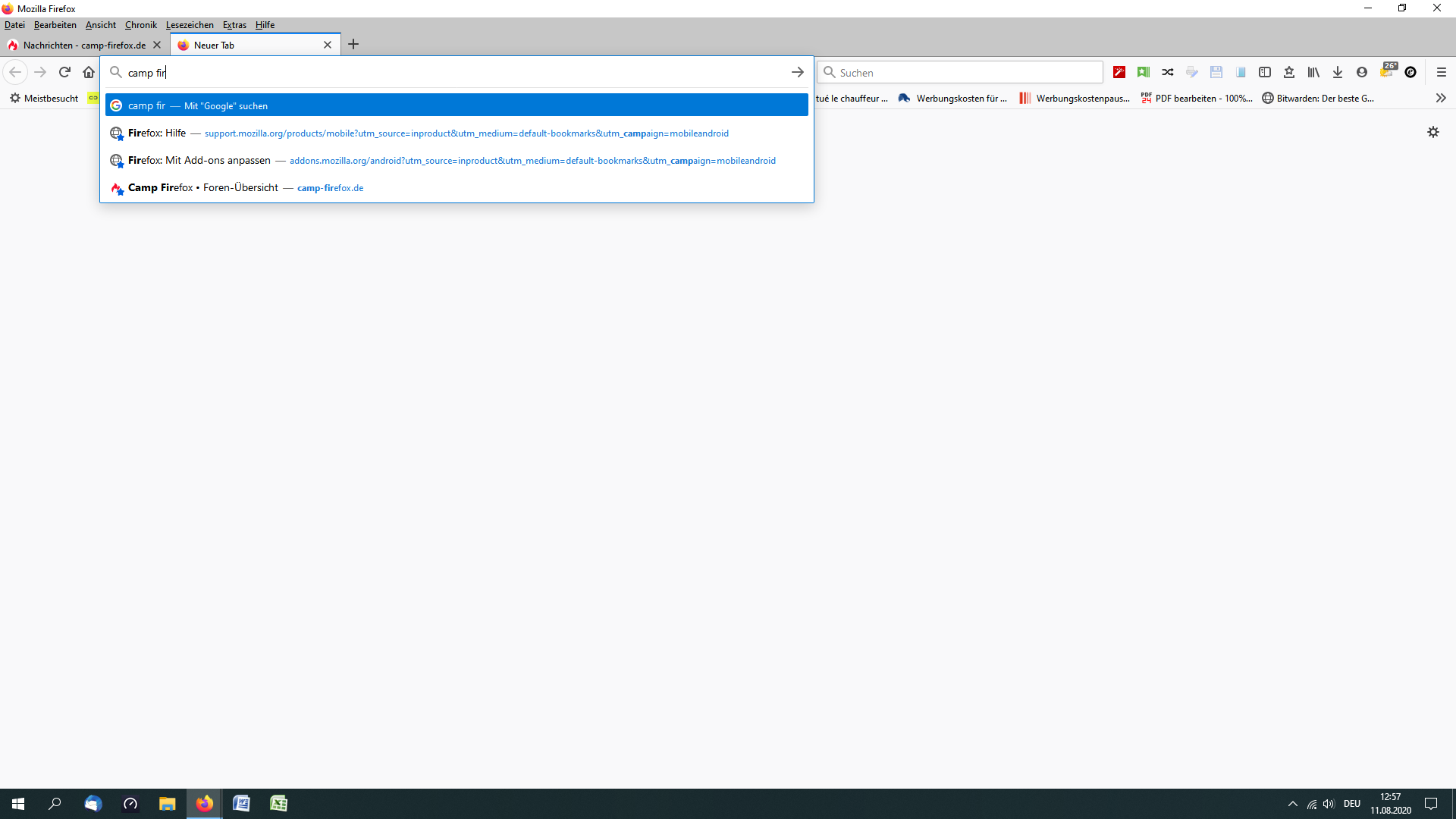The width and height of the screenshot is (1456, 819).
Task: Show hidden system tray icons
Action: [1292, 804]
